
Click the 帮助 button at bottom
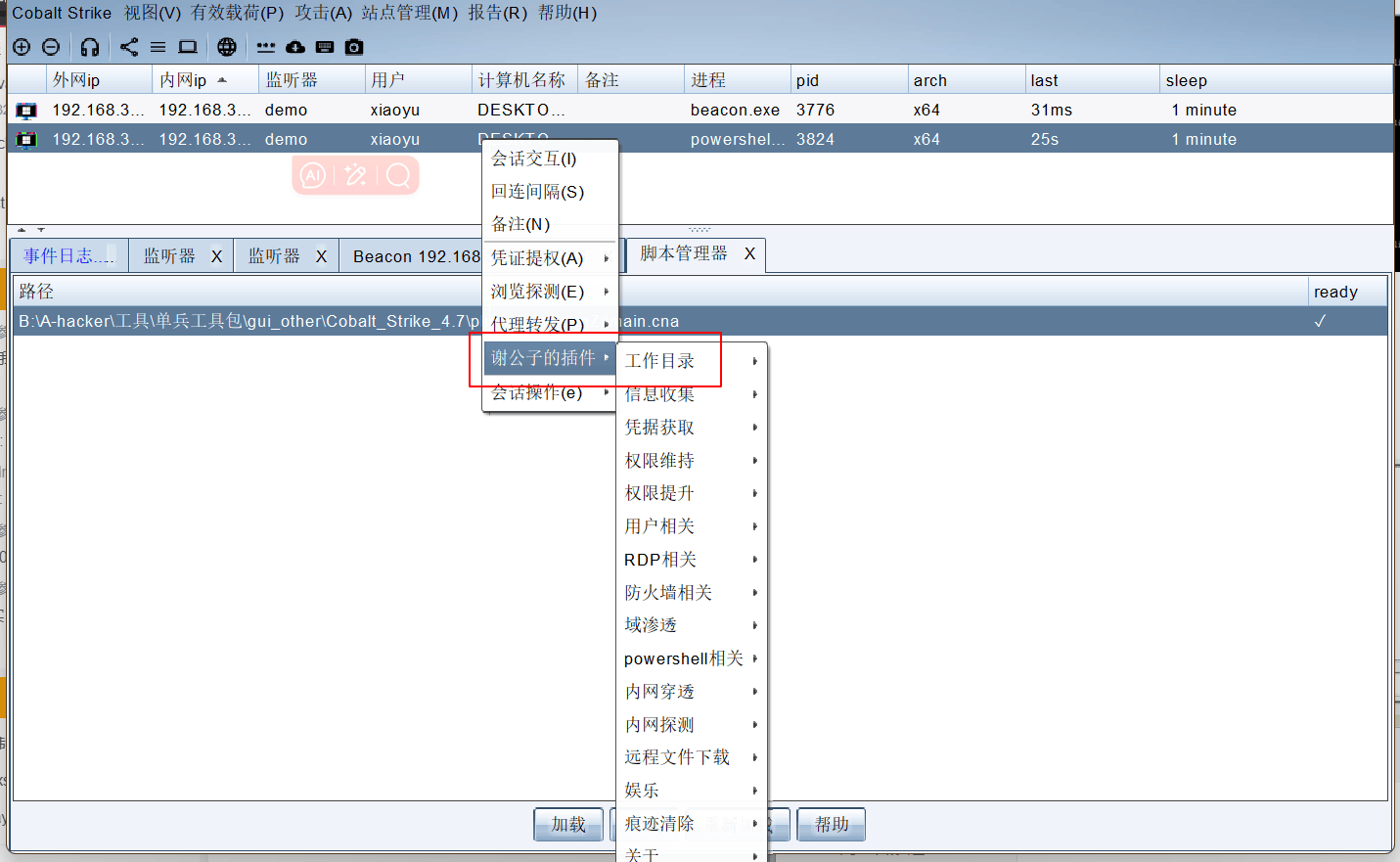832,825
